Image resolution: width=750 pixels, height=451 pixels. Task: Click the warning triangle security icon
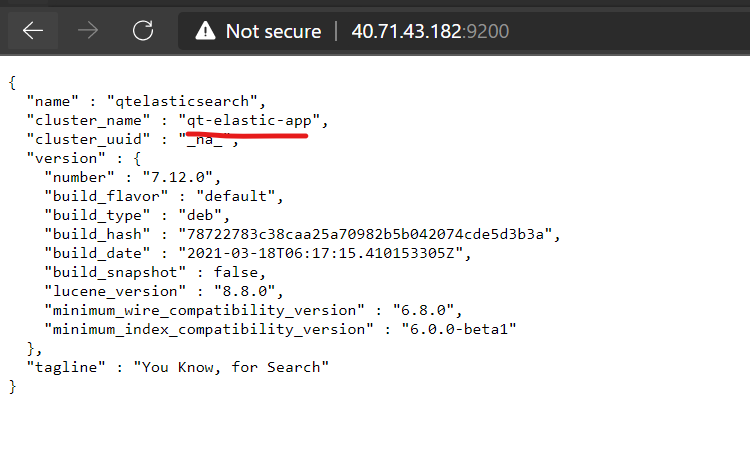click(x=205, y=31)
